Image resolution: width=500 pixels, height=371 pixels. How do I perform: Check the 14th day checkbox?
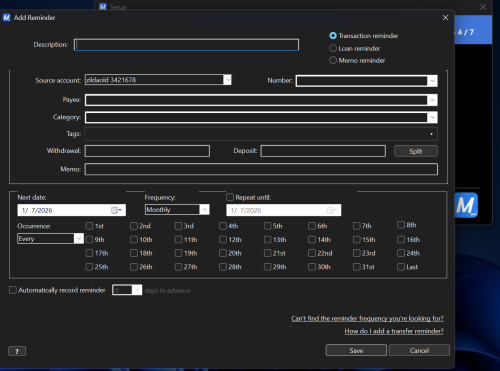[x=312, y=240]
